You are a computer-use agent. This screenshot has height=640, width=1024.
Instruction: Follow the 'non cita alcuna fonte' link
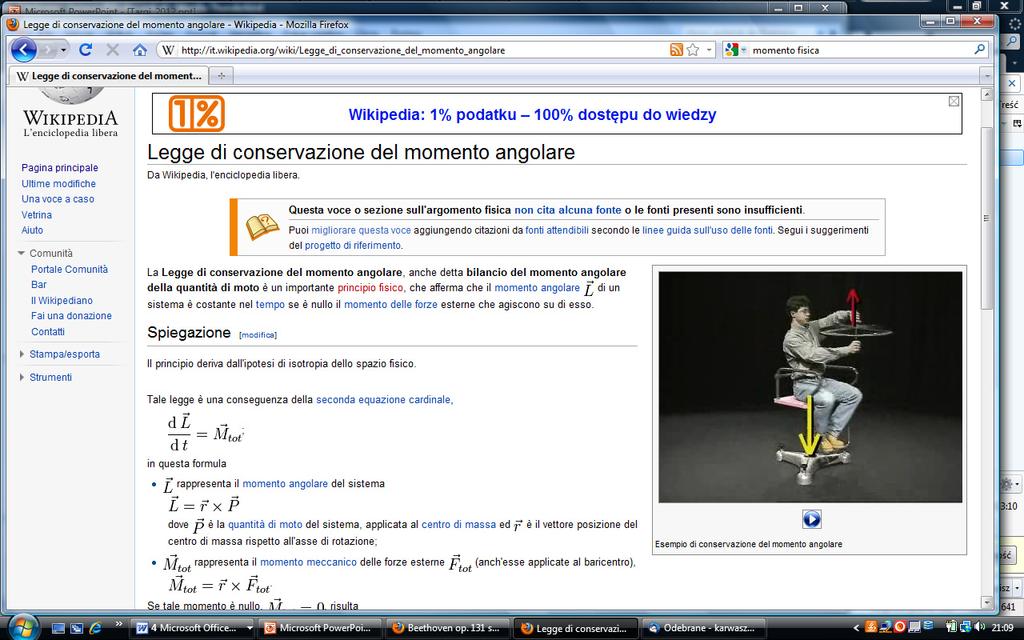point(568,210)
